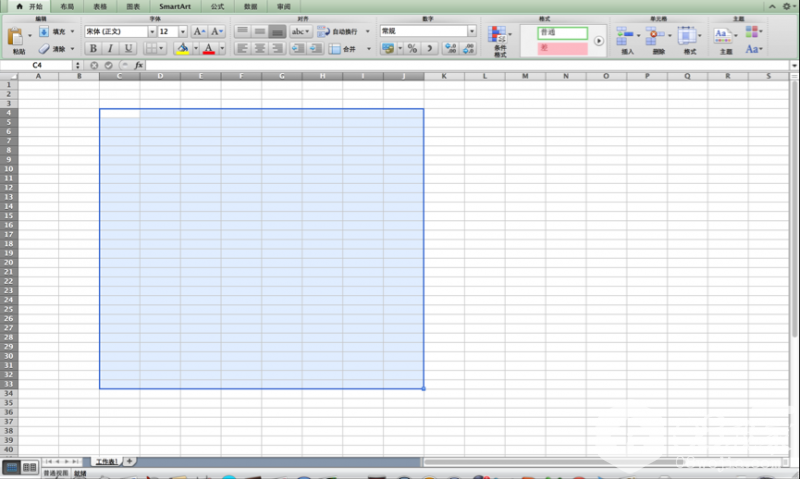Screen dimensions: 800x479
Task: Toggle Bold formatting
Action: click(93, 48)
